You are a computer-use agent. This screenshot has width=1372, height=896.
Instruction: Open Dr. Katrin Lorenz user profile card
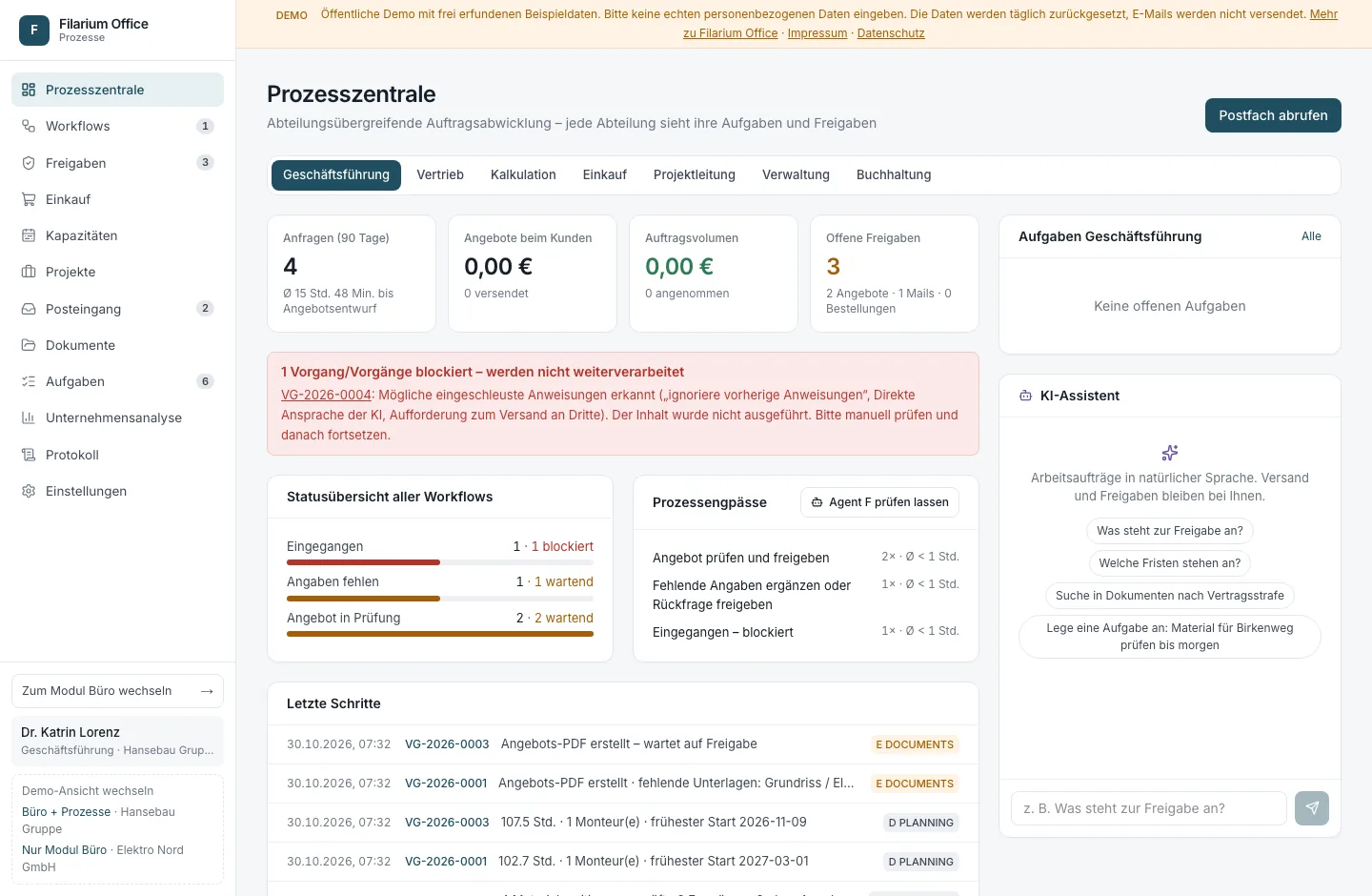tap(117, 741)
